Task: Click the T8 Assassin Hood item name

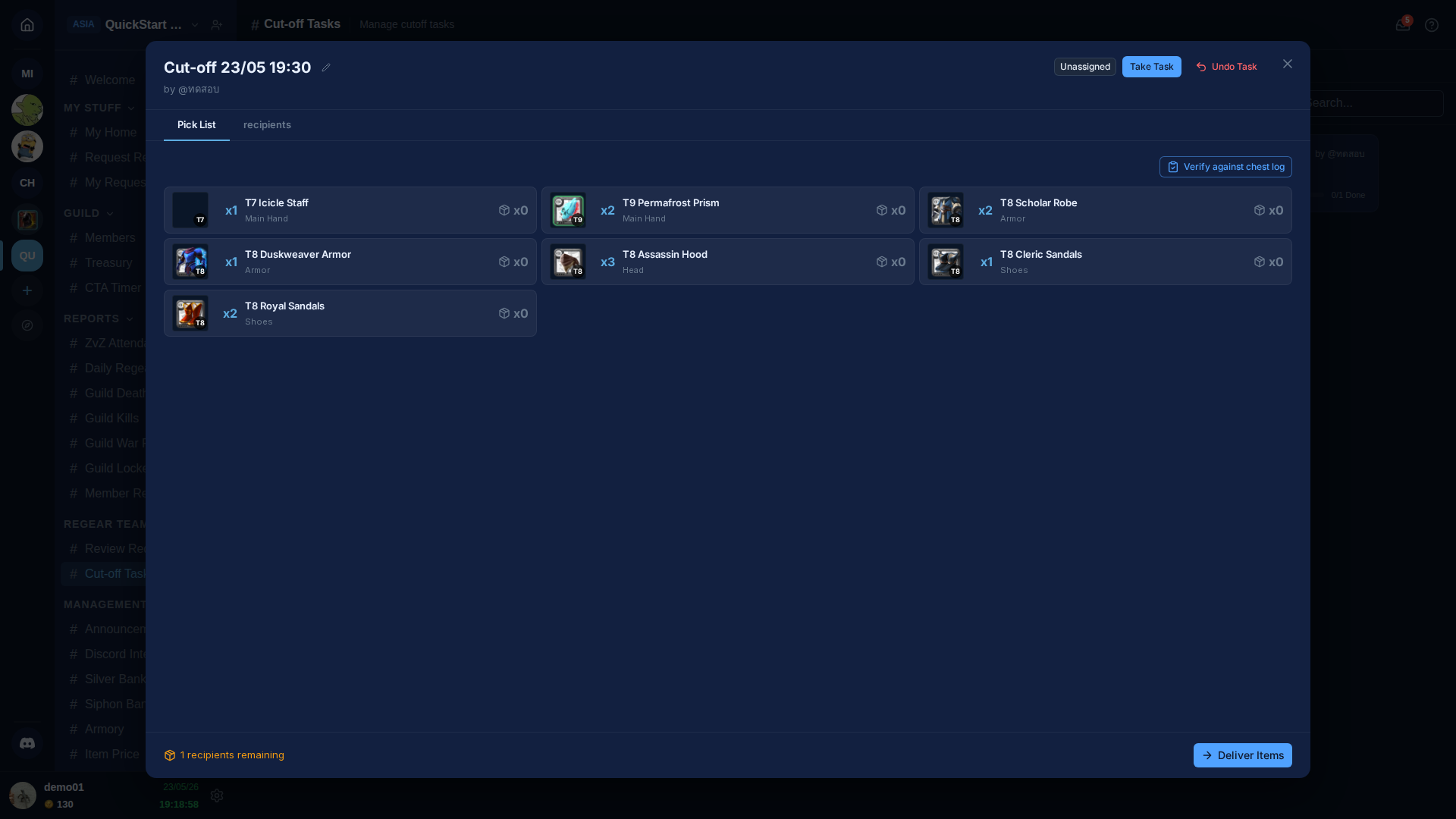Action: pos(665,255)
